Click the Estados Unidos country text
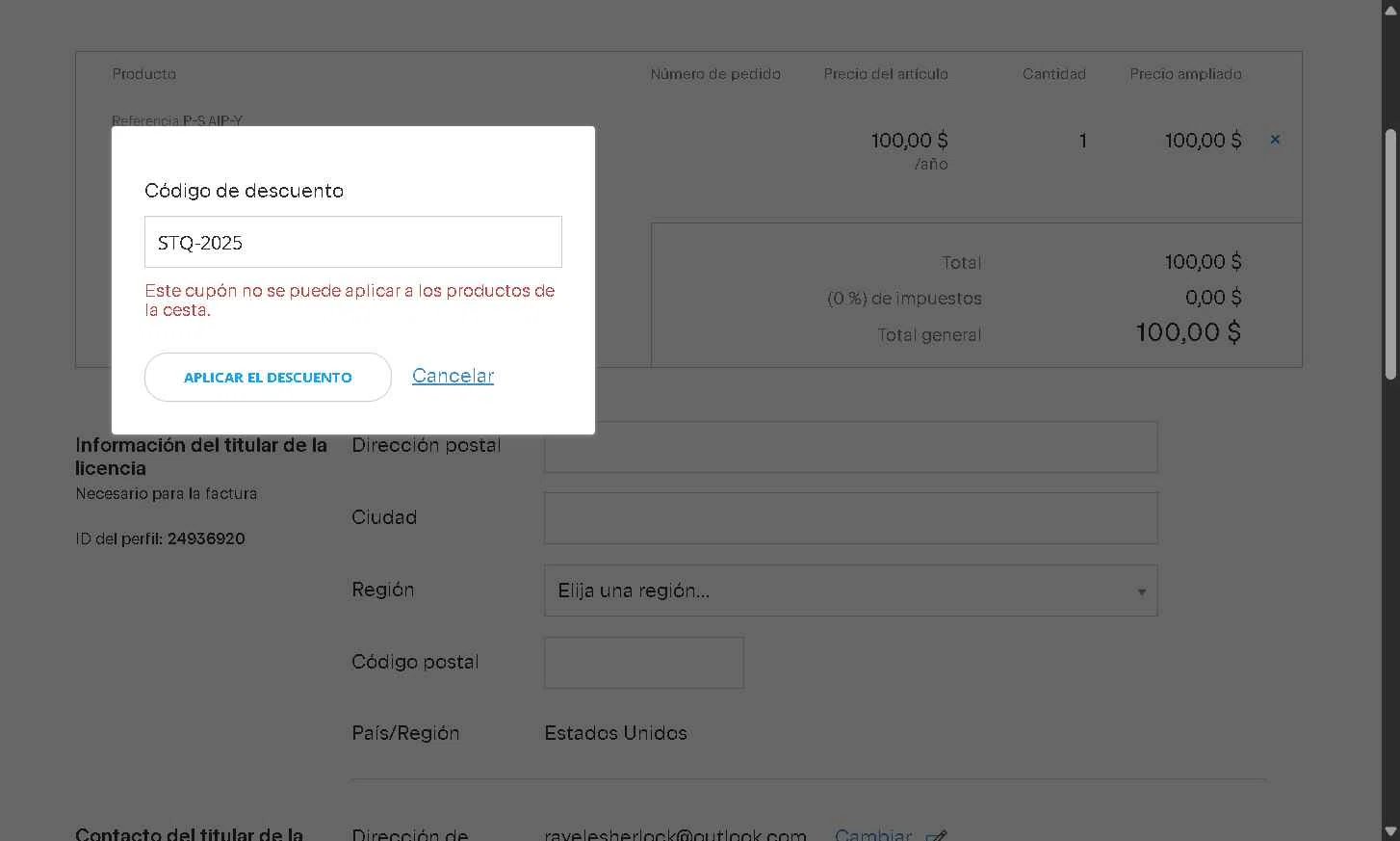Image resolution: width=1400 pixels, height=841 pixels. (615, 733)
